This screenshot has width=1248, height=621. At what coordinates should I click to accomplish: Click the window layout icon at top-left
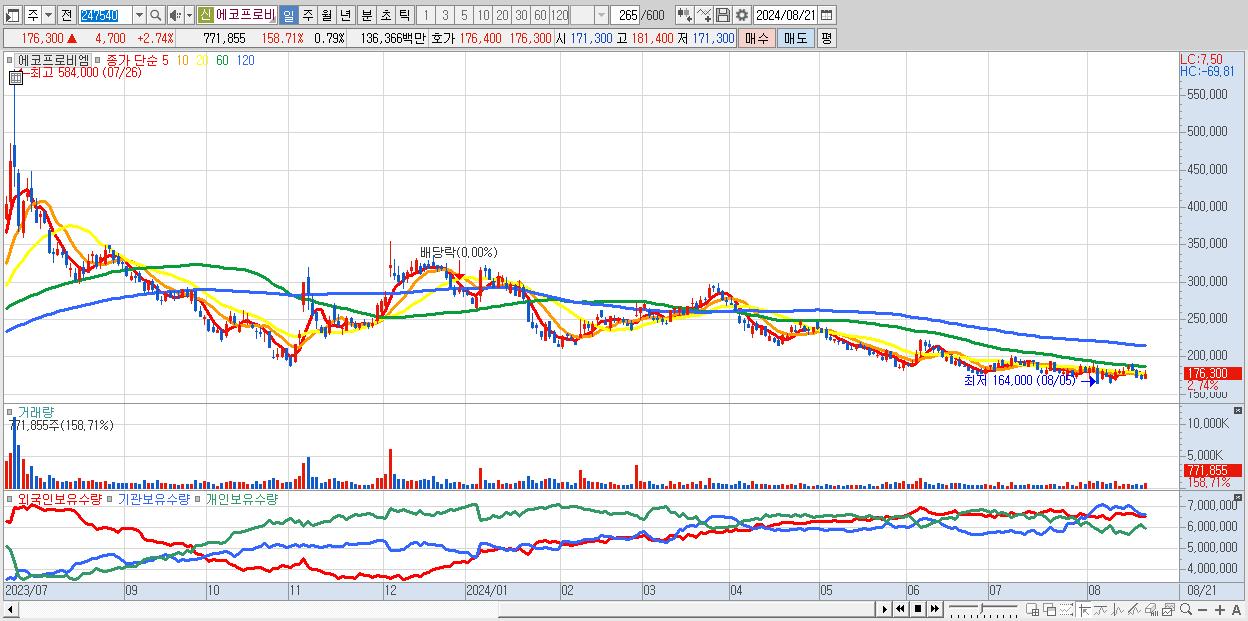[x=12, y=15]
